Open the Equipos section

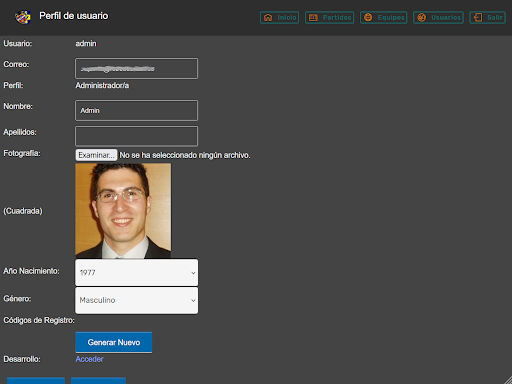point(384,18)
